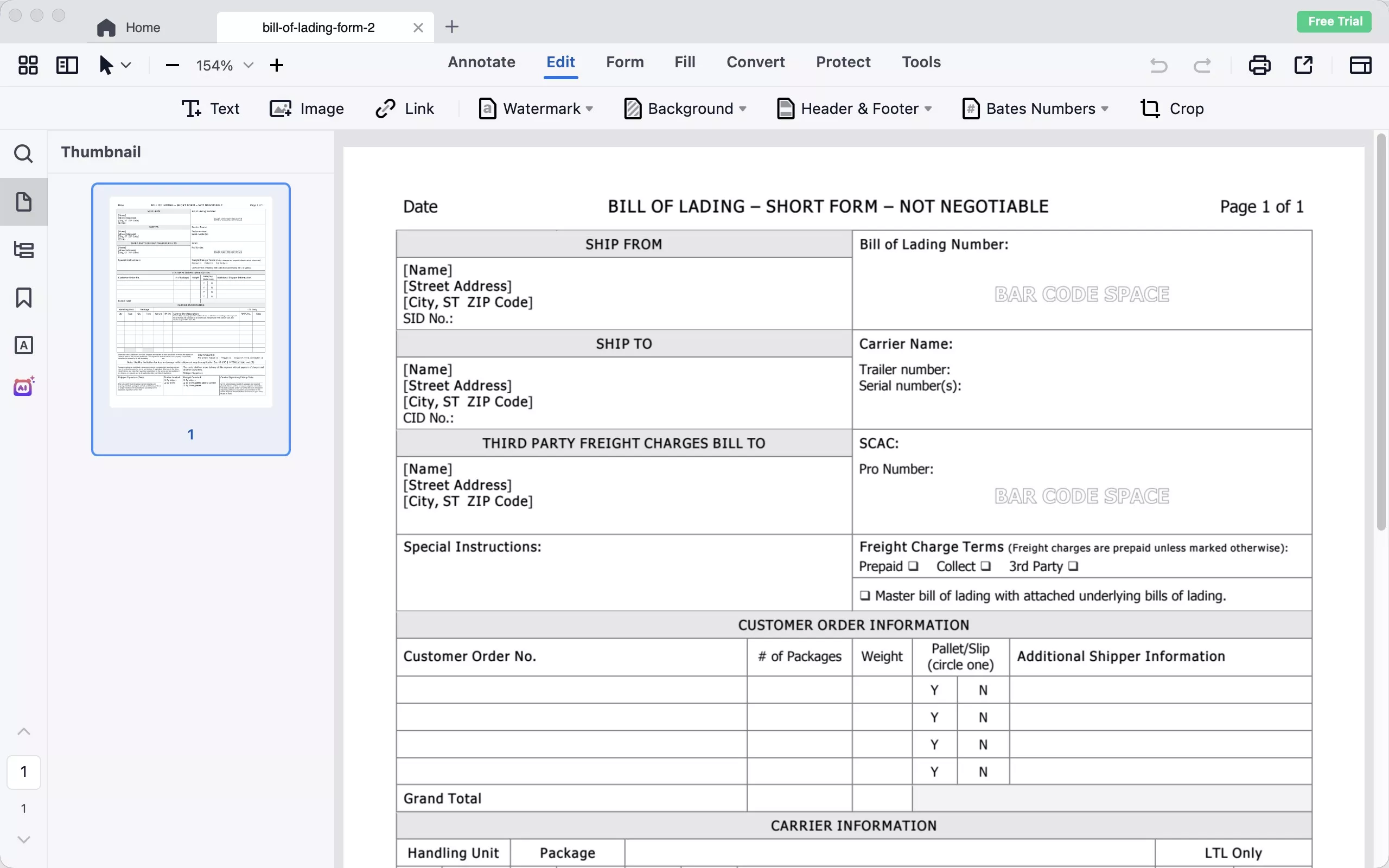Click the Text edit button
1389x868 pixels.
tap(211, 108)
